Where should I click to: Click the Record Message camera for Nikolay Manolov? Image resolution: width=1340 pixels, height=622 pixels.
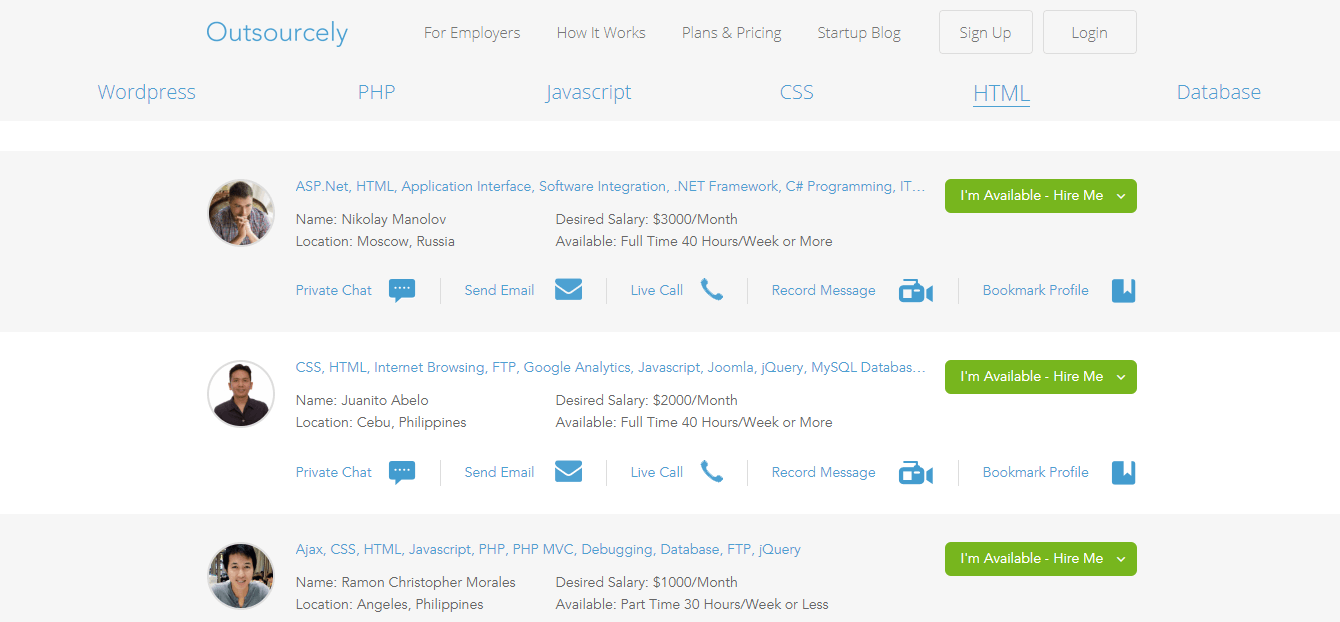[x=915, y=289]
